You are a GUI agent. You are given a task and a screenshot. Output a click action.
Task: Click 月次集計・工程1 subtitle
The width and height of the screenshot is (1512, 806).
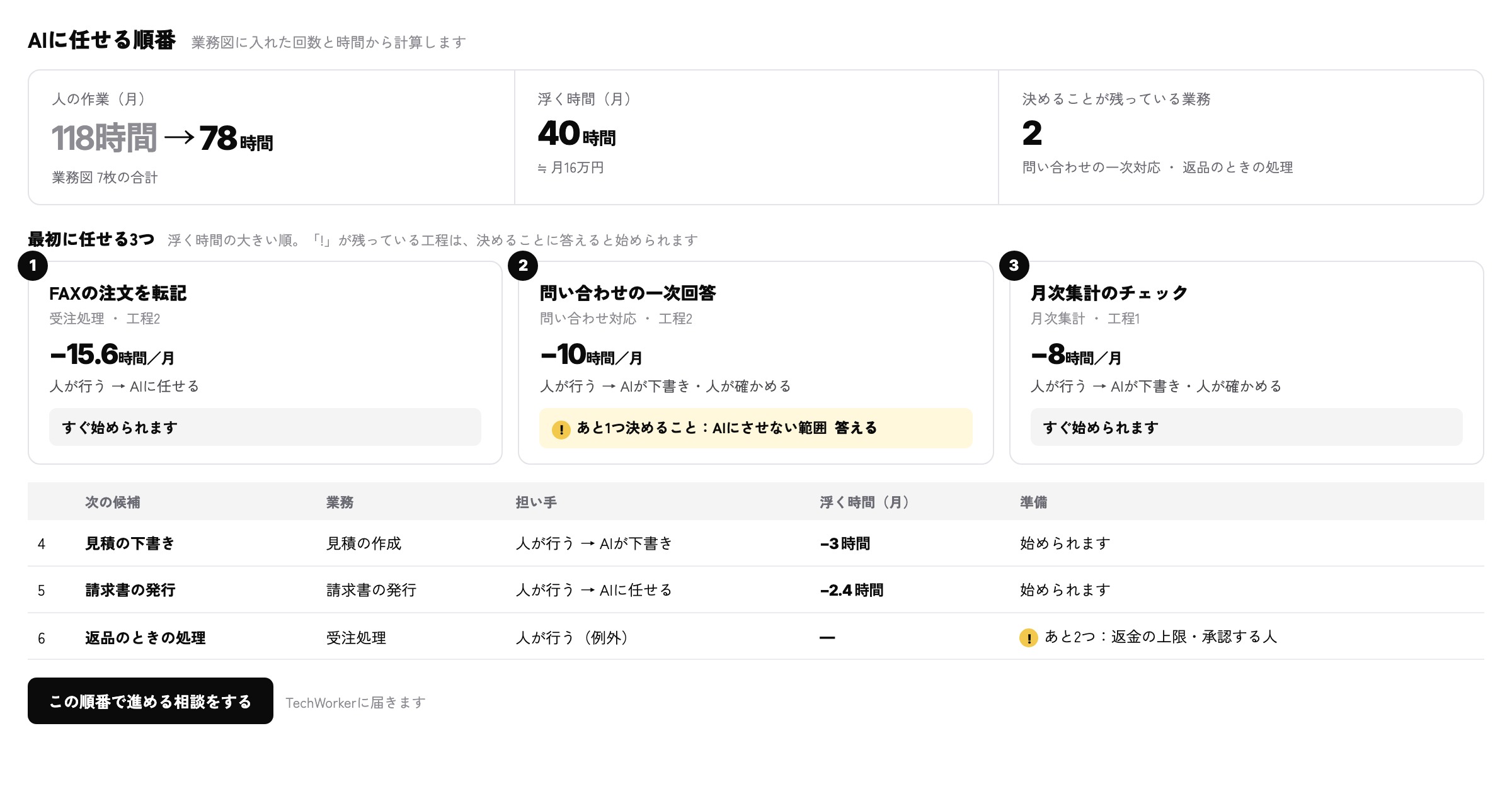point(1085,319)
